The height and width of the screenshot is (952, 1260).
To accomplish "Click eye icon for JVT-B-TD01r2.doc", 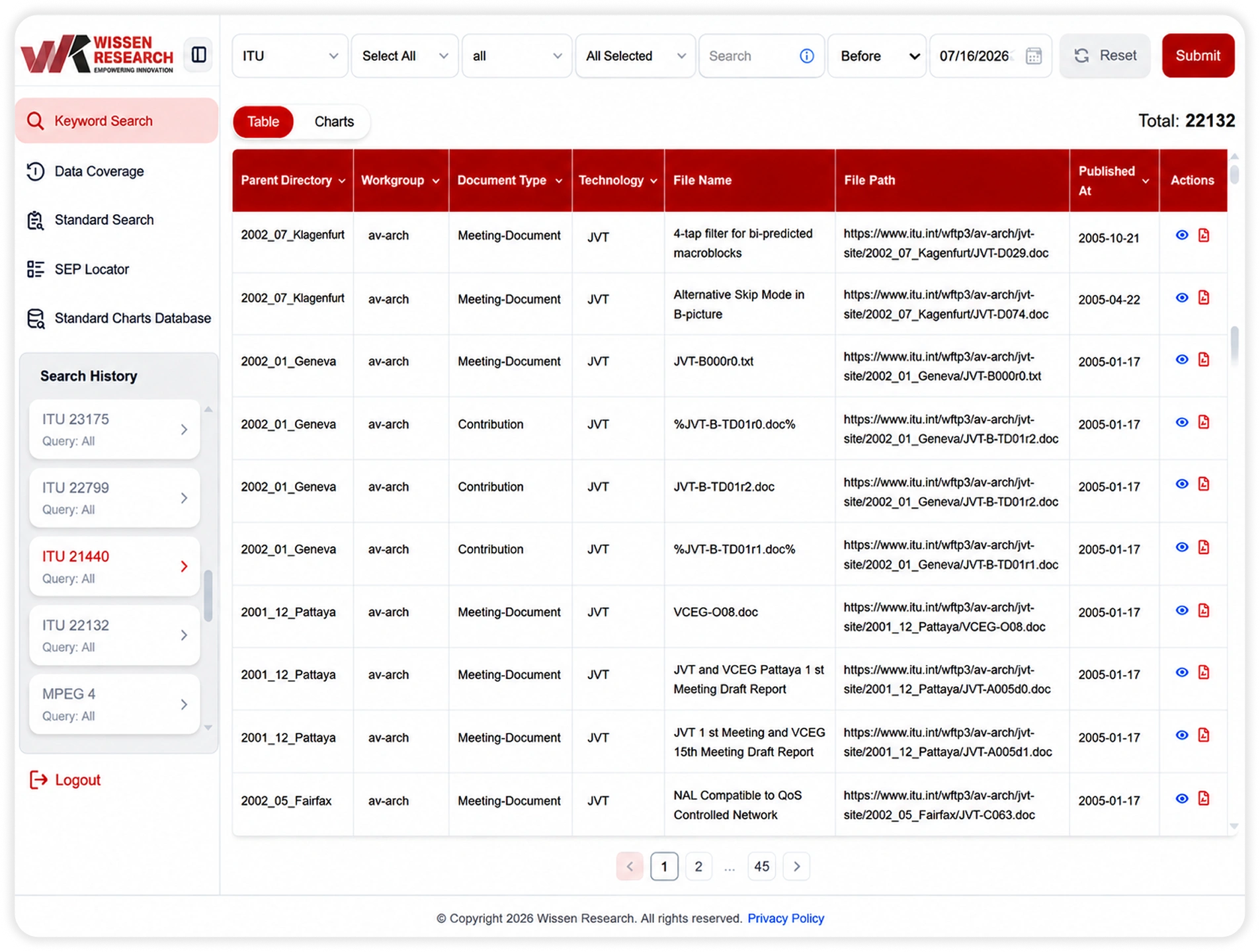I will pyautogui.click(x=1181, y=485).
